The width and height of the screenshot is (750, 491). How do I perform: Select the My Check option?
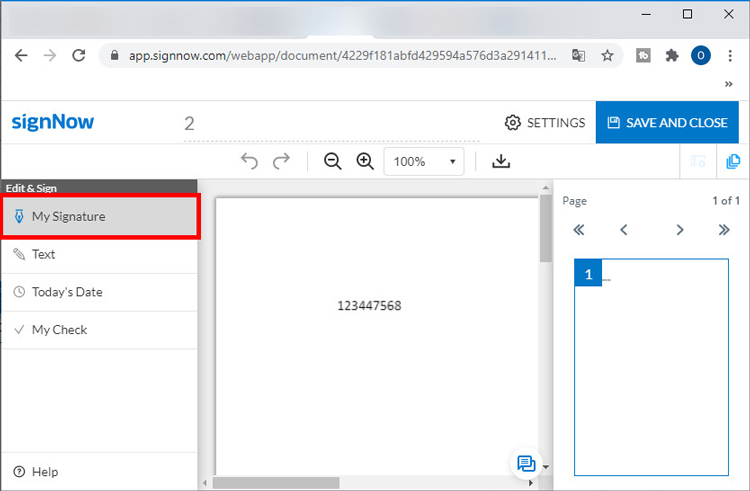(x=99, y=330)
